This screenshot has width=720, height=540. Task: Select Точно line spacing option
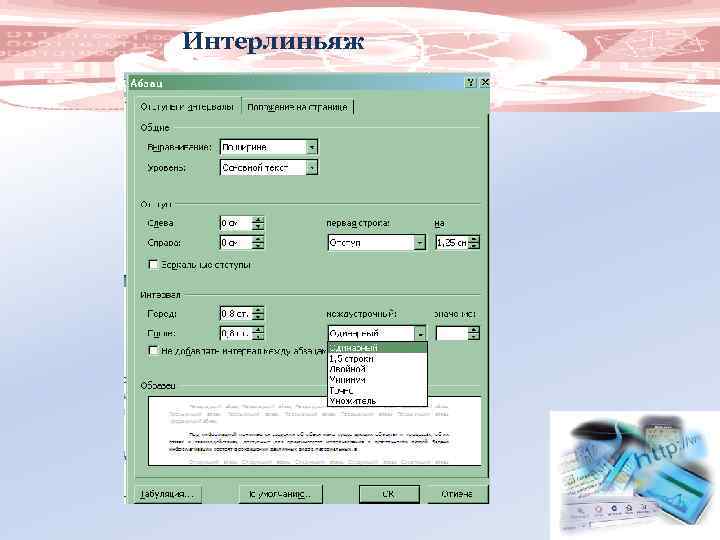377,390
